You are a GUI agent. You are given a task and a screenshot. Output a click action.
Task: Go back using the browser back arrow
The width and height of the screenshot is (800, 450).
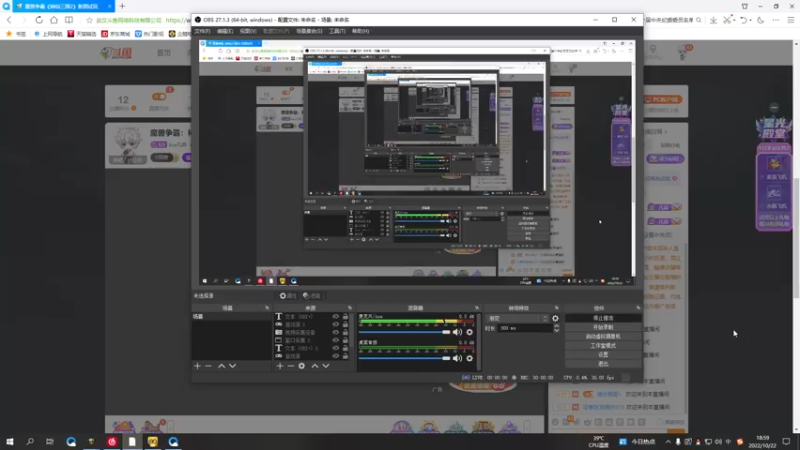9,20
